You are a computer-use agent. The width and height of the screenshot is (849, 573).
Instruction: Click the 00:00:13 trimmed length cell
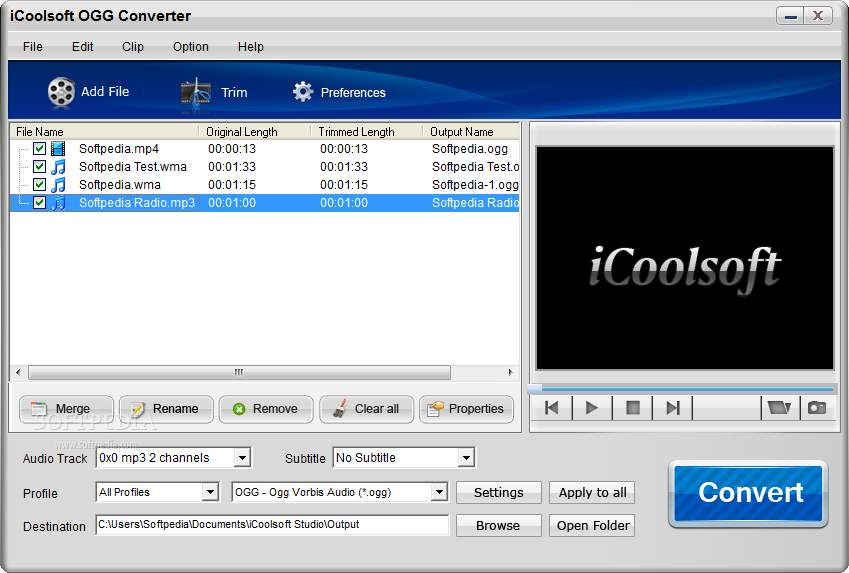pyautogui.click(x=344, y=148)
